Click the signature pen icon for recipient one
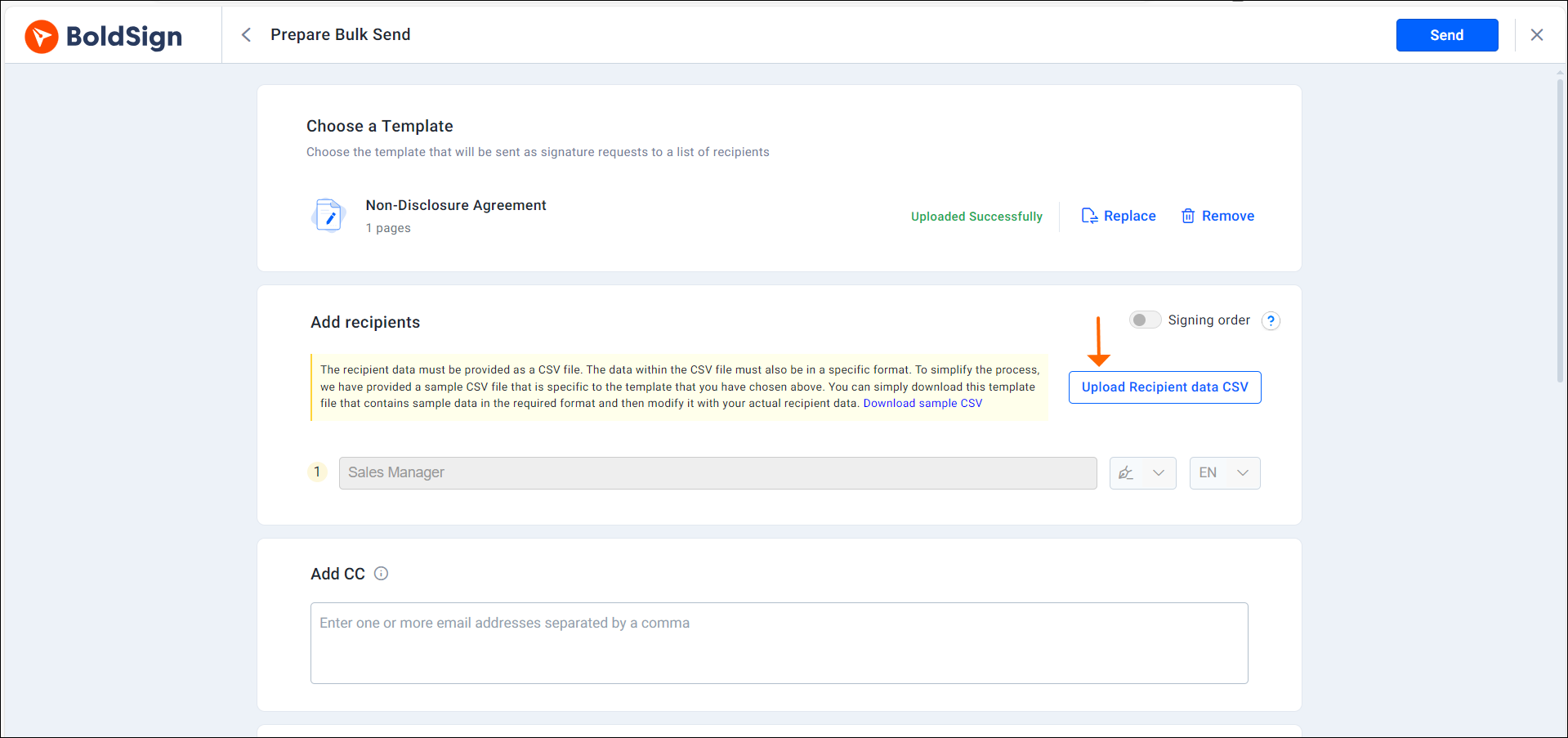This screenshot has height=738, width=1568. [1126, 472]
